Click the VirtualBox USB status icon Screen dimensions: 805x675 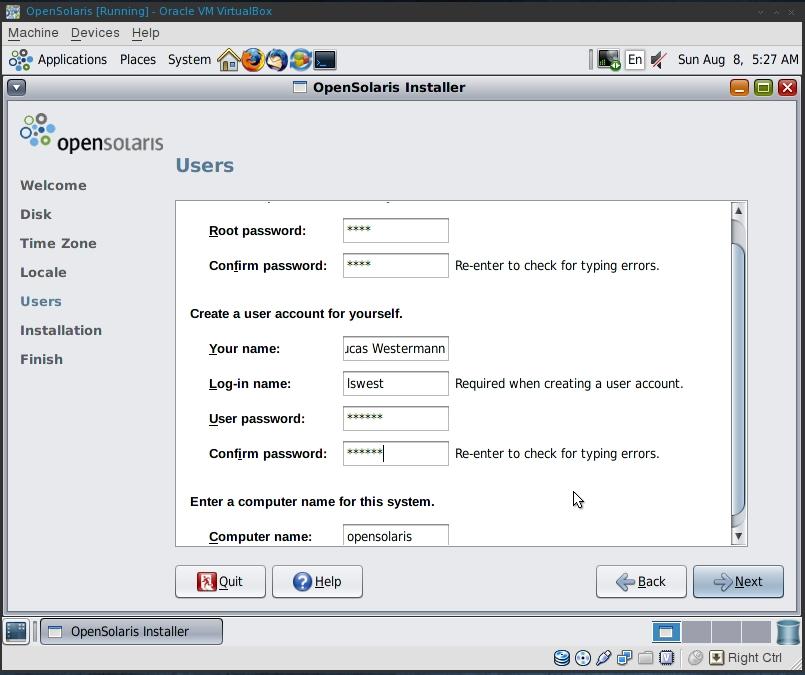pyautogui.click(x=604, y=658)
